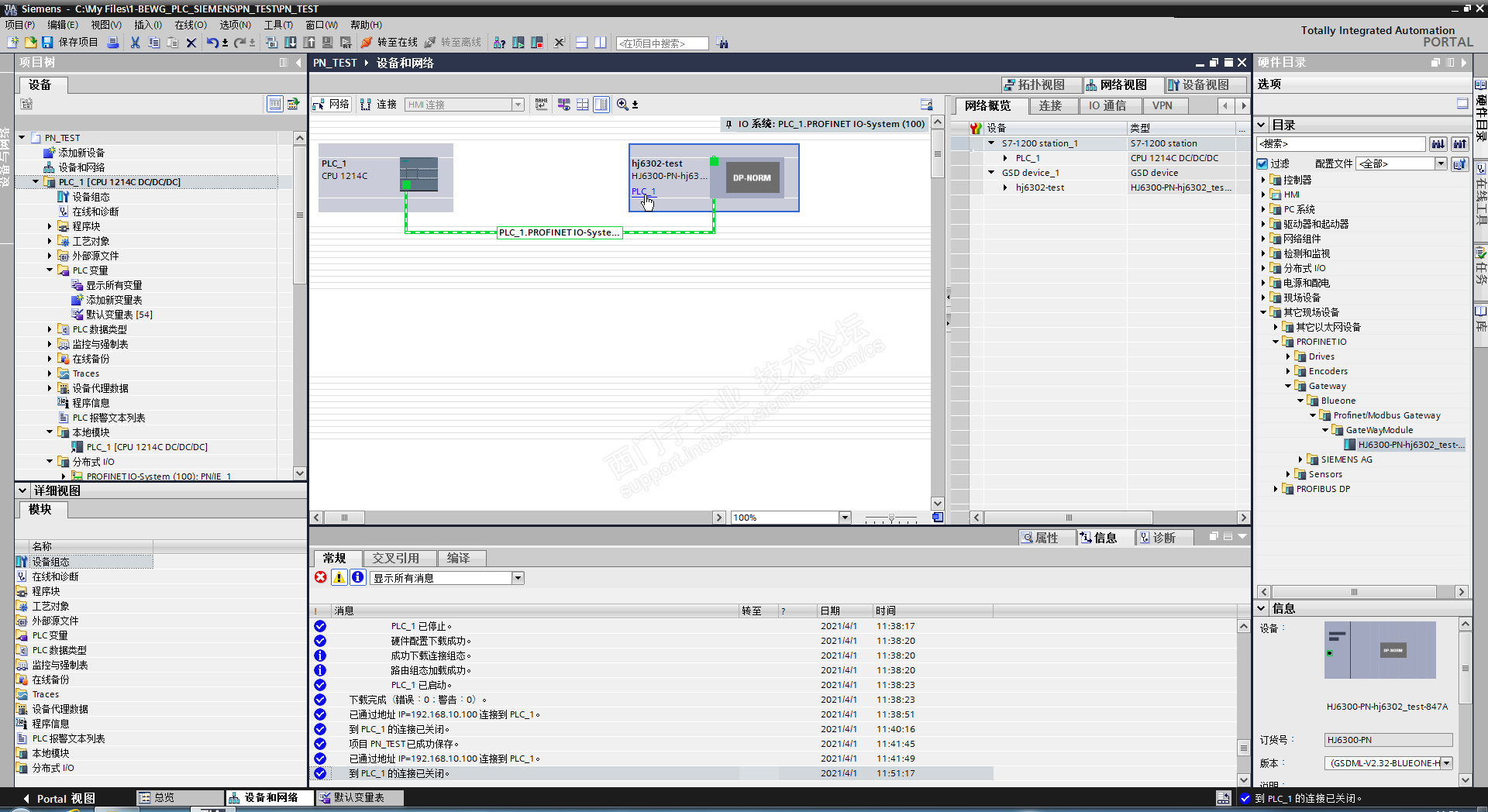Collapse the GSD device_1 row
This screenshot has width=1488, height=812.
[x=991, y=173]
